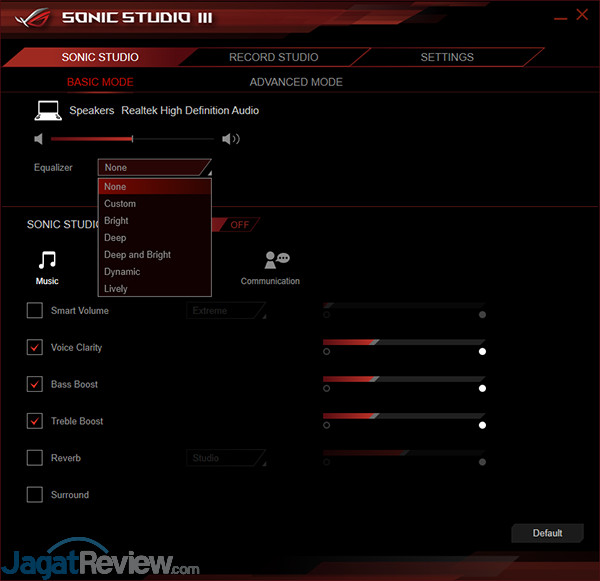This screenshot has width=600, height=581.
Task: Toggle the Sonic Studio OFF switch
Action: (236, 225)
